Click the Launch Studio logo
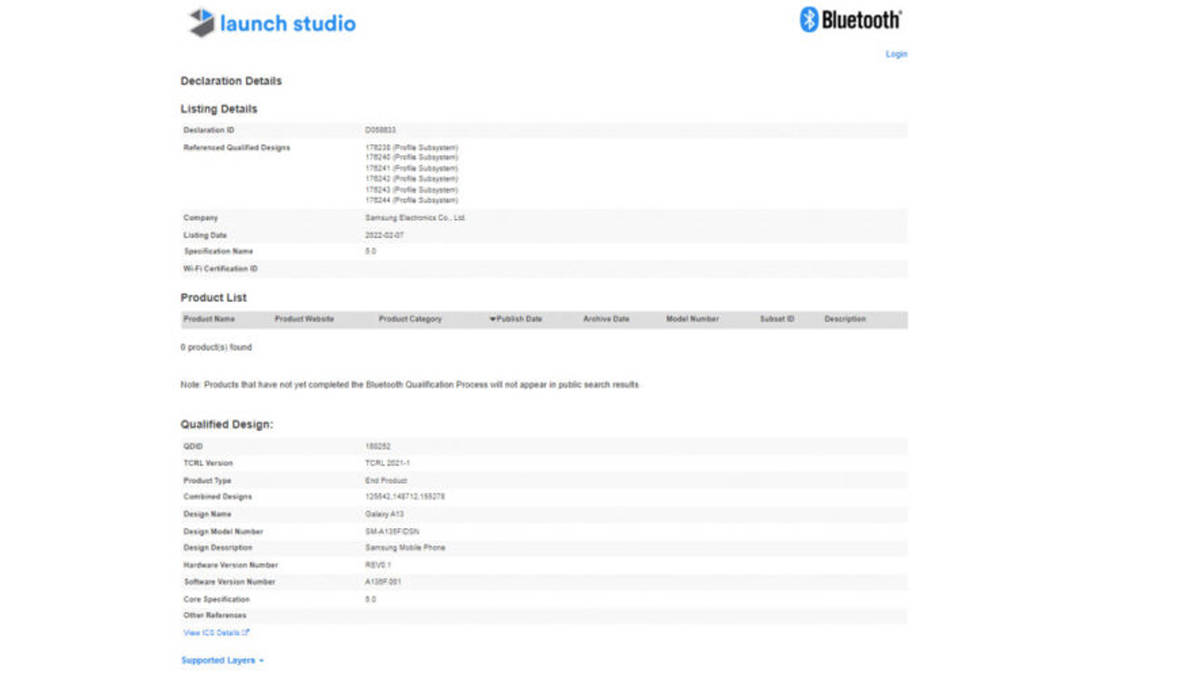The width and height of the screenshot is (1200, 675). pyautogui.click(x=270, y=22)
